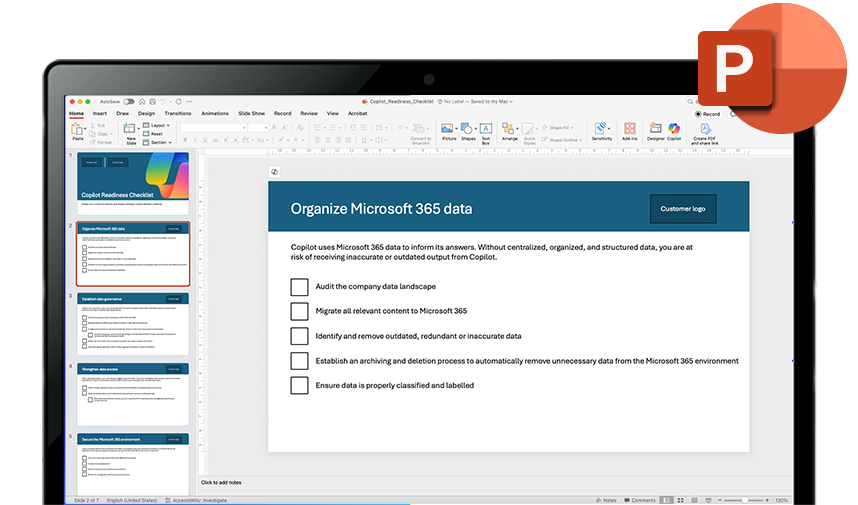Screen dimensions: 858x505
Task: Insert a Text Box from the ribbon
Action: tap(486, 129)
